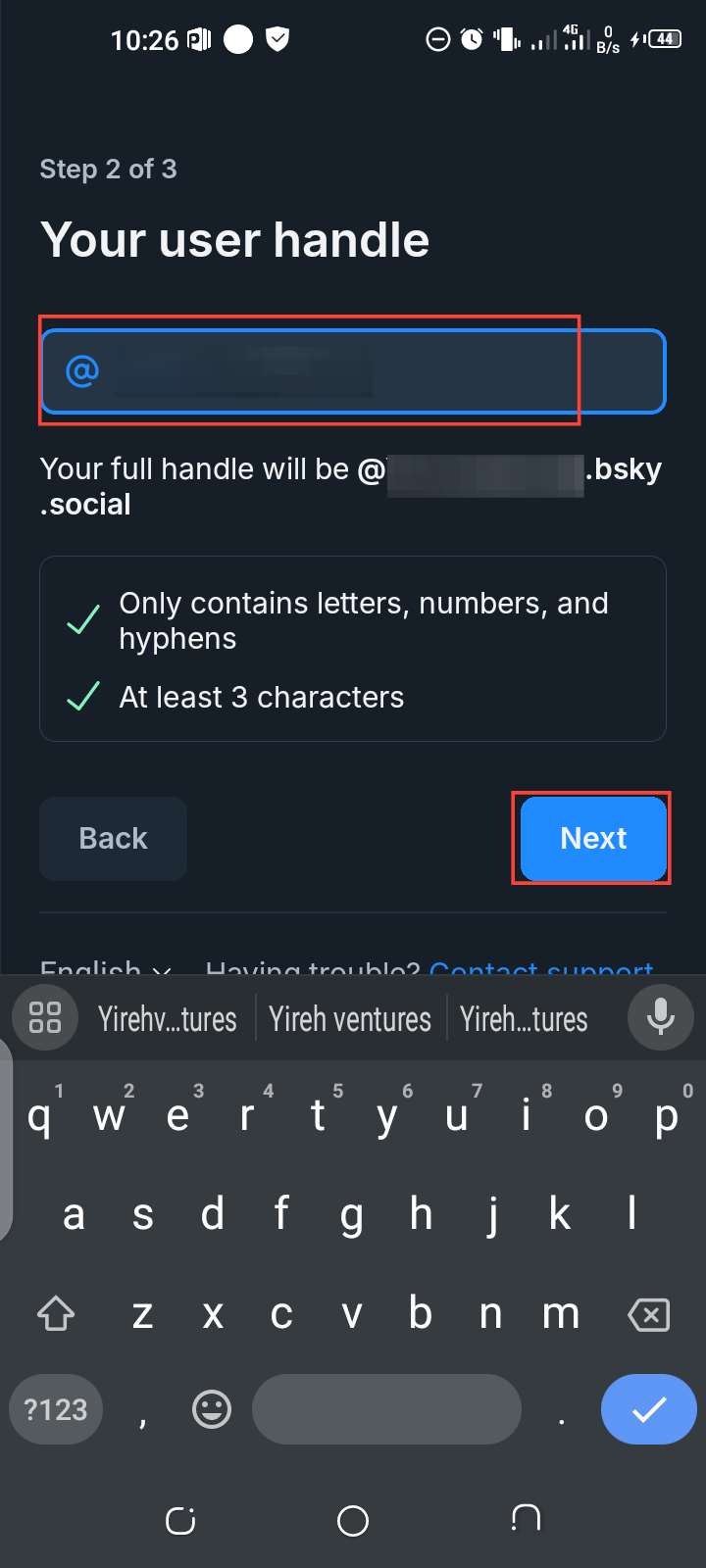Tap the home circle navigation button
706x1568 pixels.
click(353, 1520)
